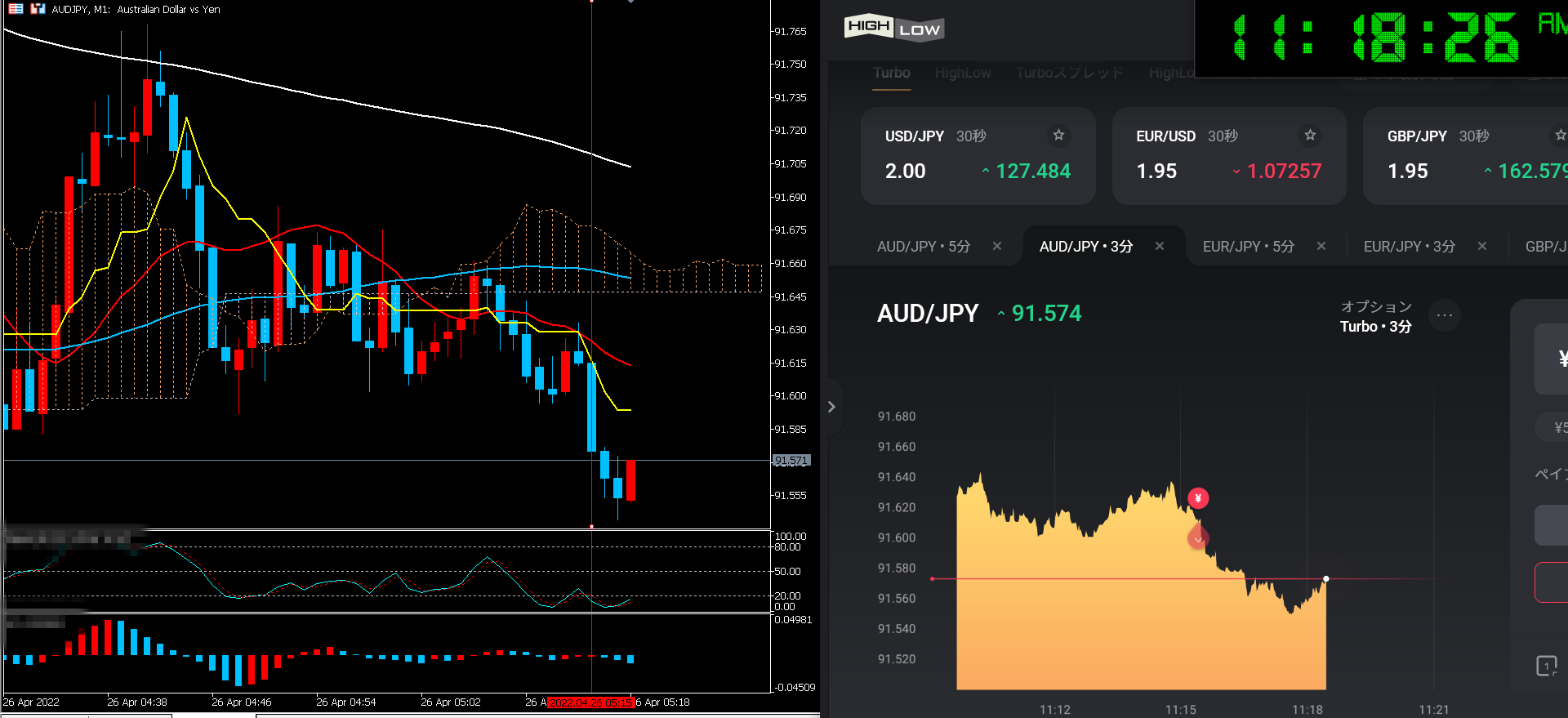Close the active AUD/JPY 3分 tab

tap(1159, 247)
